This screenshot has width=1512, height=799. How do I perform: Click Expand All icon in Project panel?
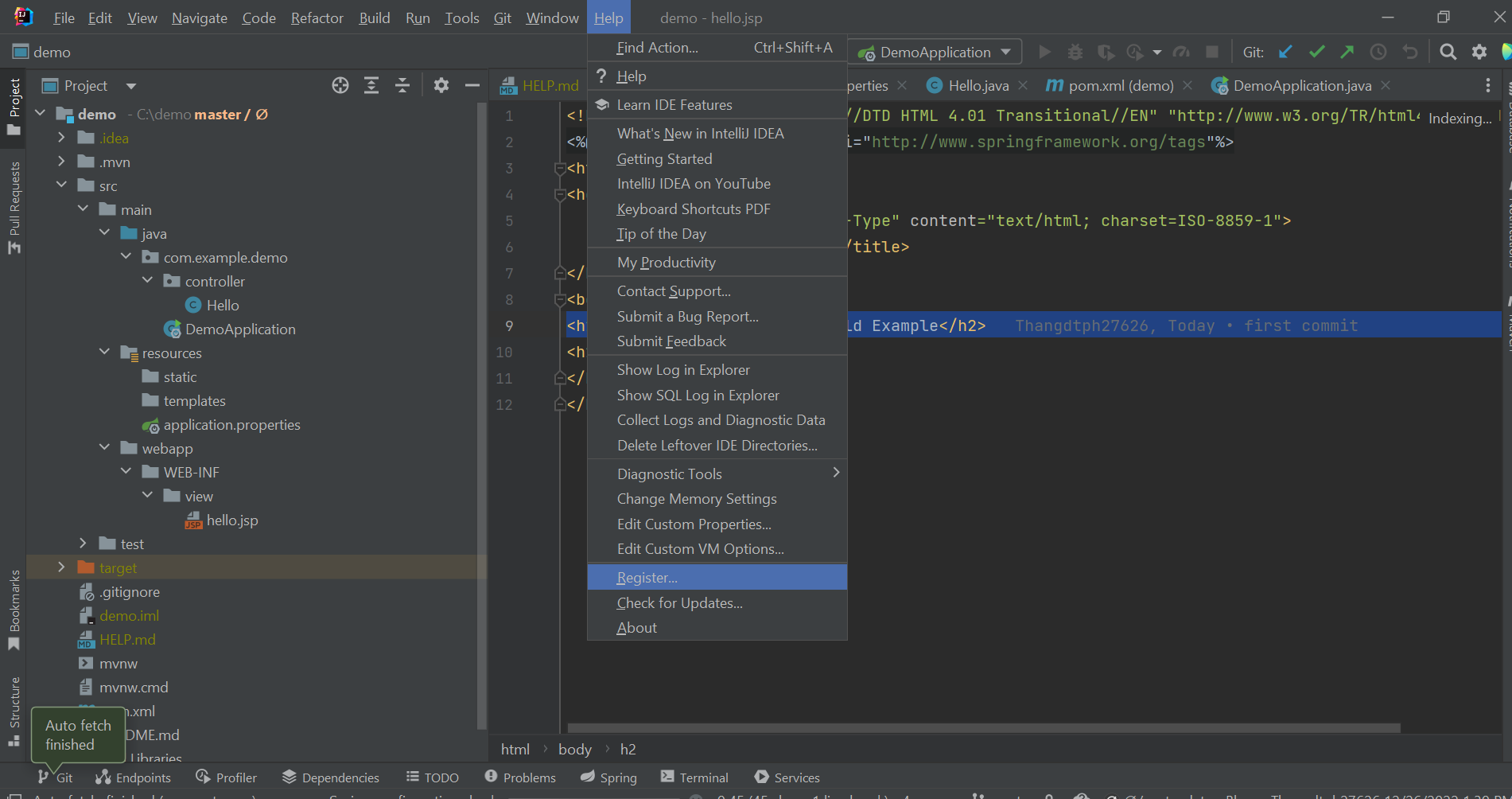(x=371, y=85)
